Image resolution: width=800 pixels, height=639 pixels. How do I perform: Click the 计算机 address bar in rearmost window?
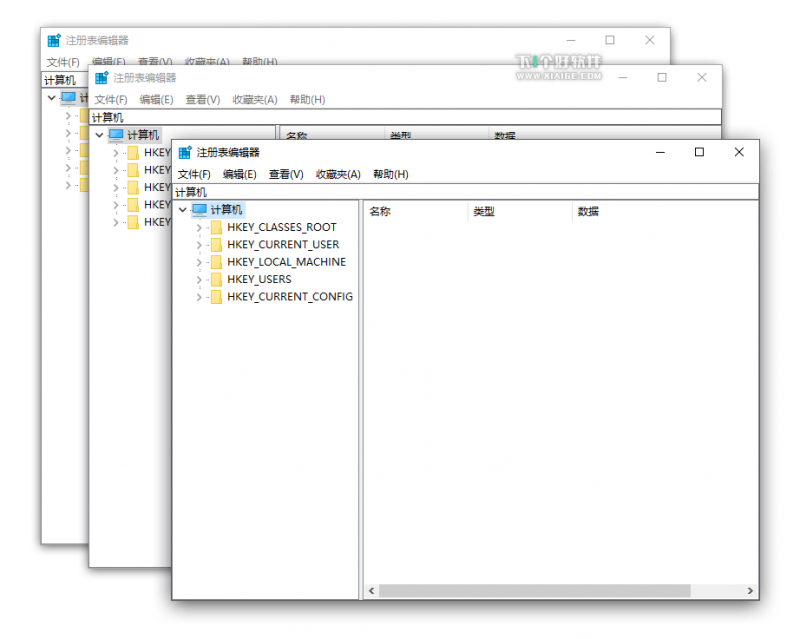[x=65, y=80]
